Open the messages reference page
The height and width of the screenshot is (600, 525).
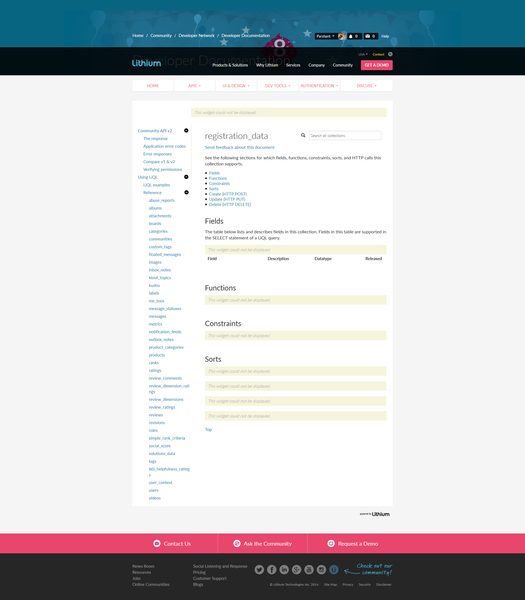click(x=157, y=316)
